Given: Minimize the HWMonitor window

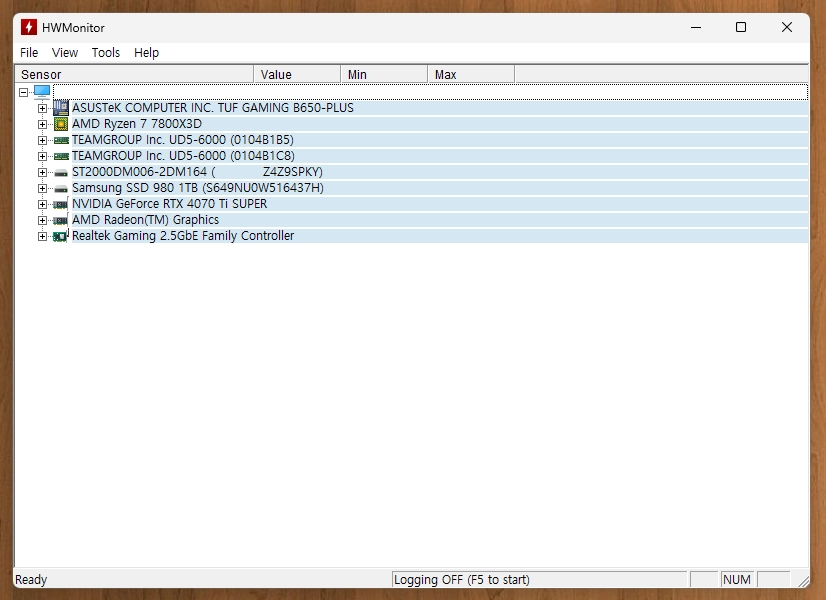Looking at the screenshot, I should pyautogui.click(x=696, y=27).
